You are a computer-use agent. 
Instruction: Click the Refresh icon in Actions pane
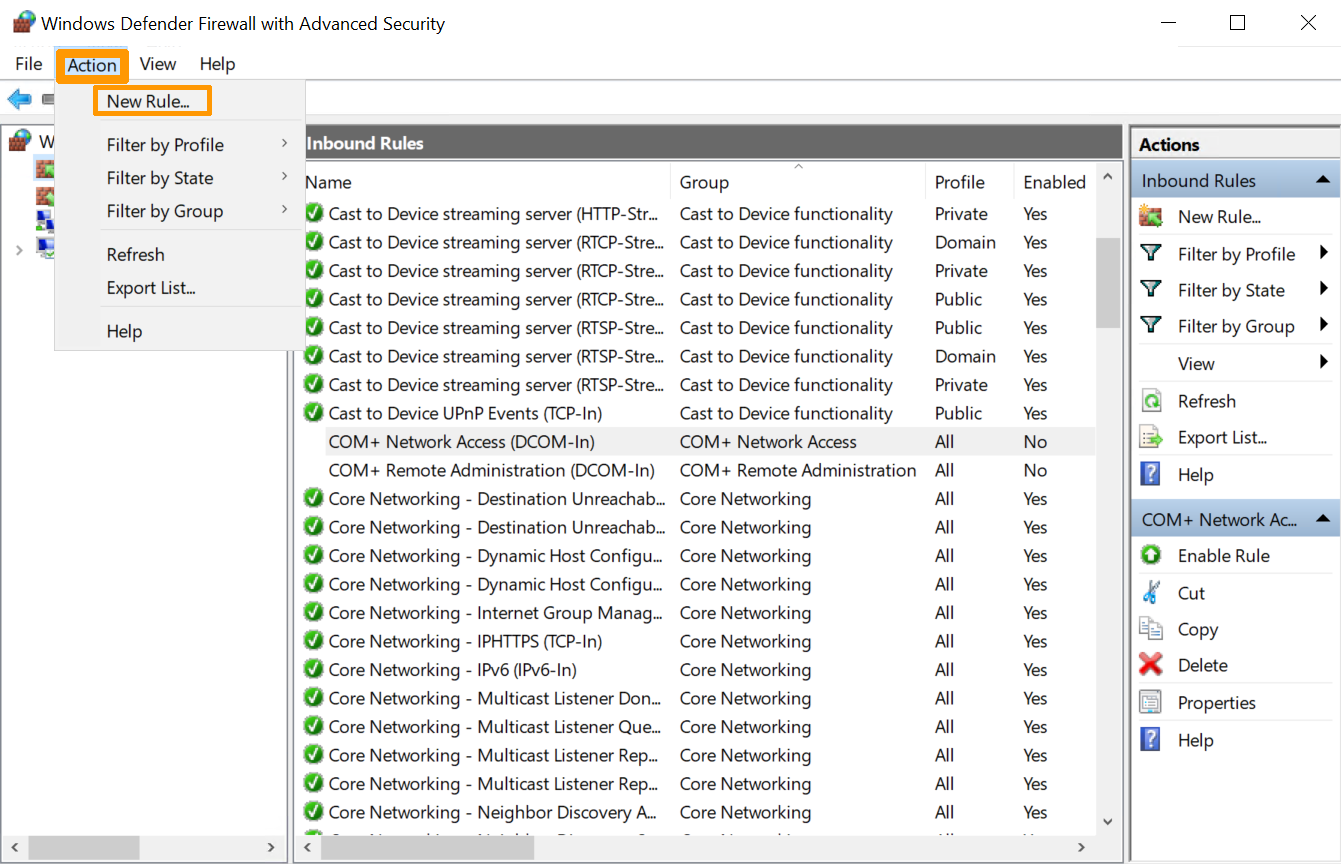coord(1151,401)
